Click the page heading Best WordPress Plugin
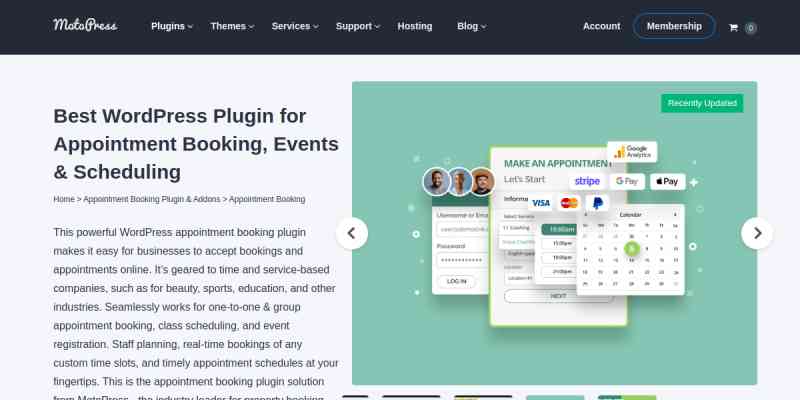Screen dimensions: 800x400 [196, 144]
